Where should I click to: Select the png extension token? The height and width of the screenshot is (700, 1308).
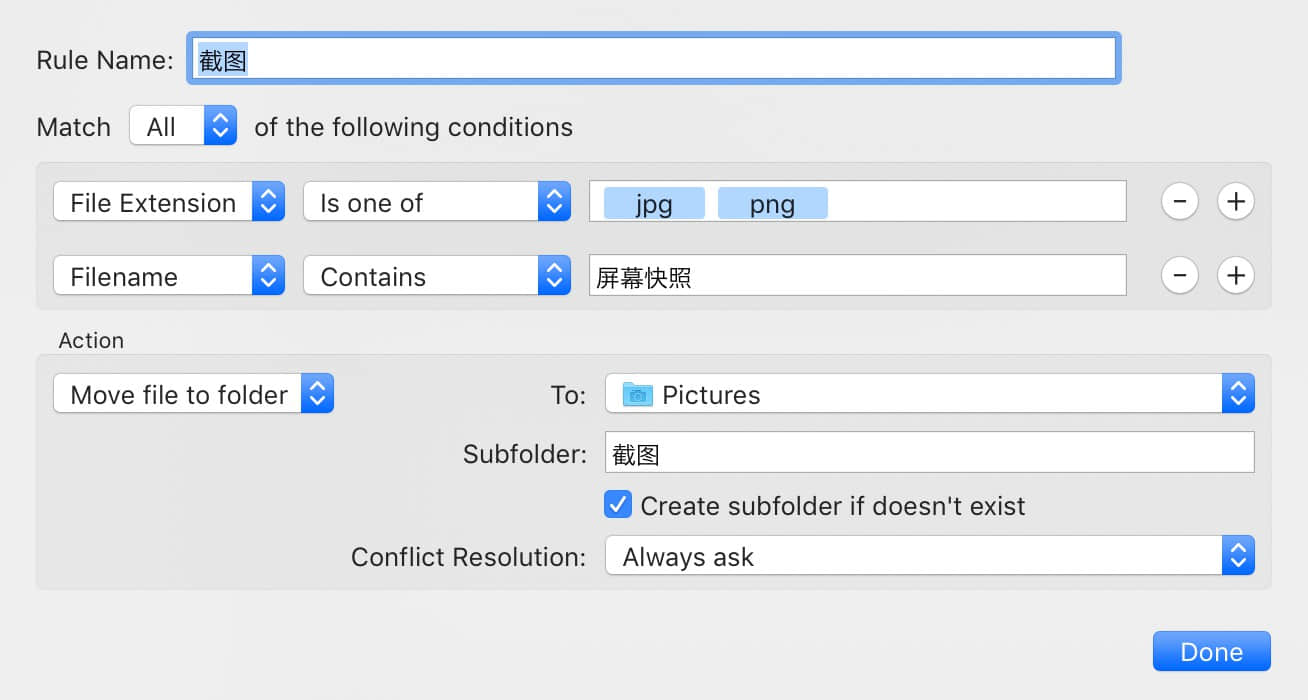tap(772, 203)
